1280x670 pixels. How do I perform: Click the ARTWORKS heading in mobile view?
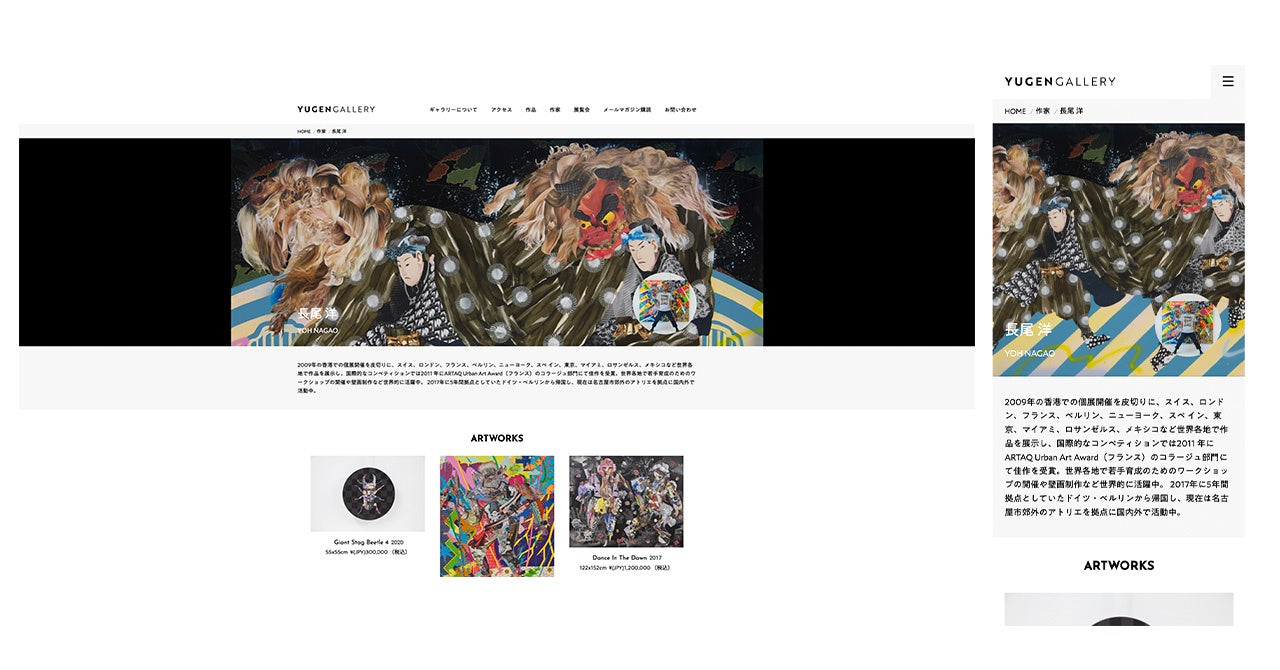point(1119,566)
